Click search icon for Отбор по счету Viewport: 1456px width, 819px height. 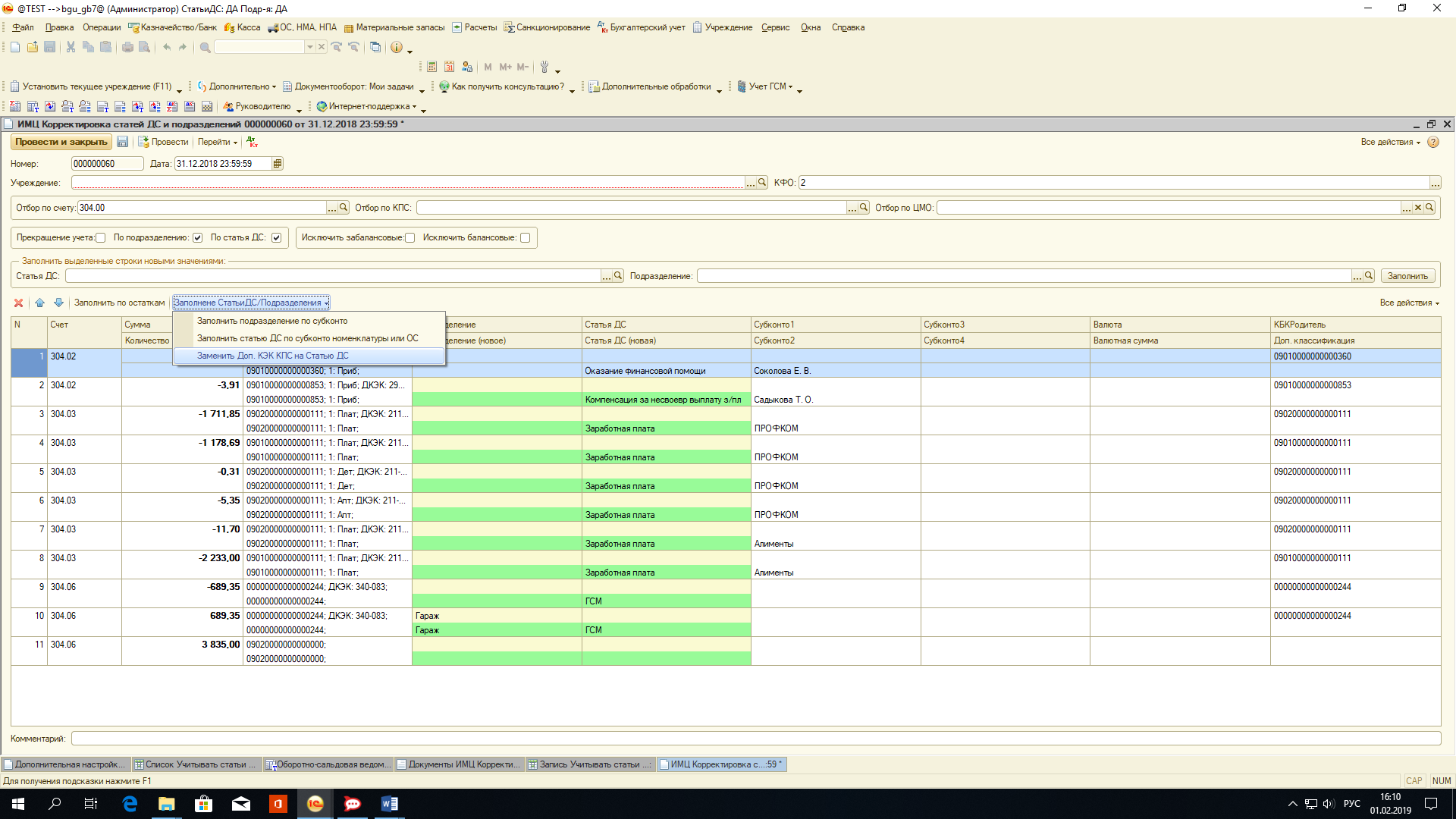coord(344,208)
